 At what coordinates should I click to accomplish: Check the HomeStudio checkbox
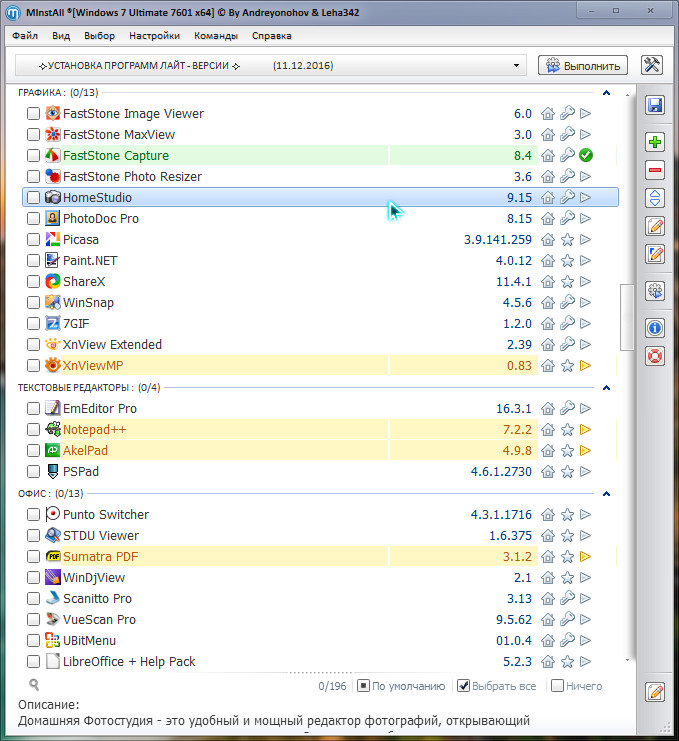pyautogui.click(x=33, y=197)
